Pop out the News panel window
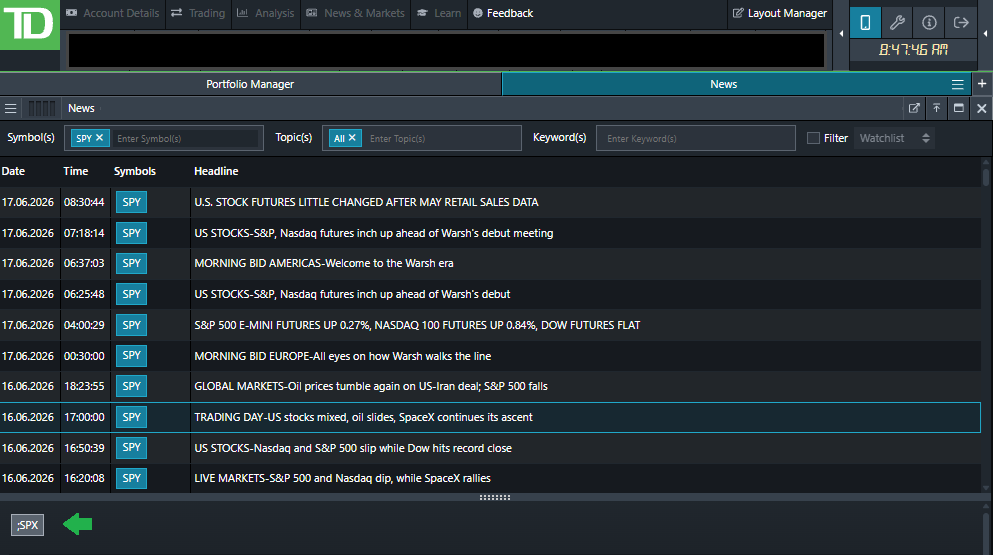 pyautogui.click(x=914, y=108)
